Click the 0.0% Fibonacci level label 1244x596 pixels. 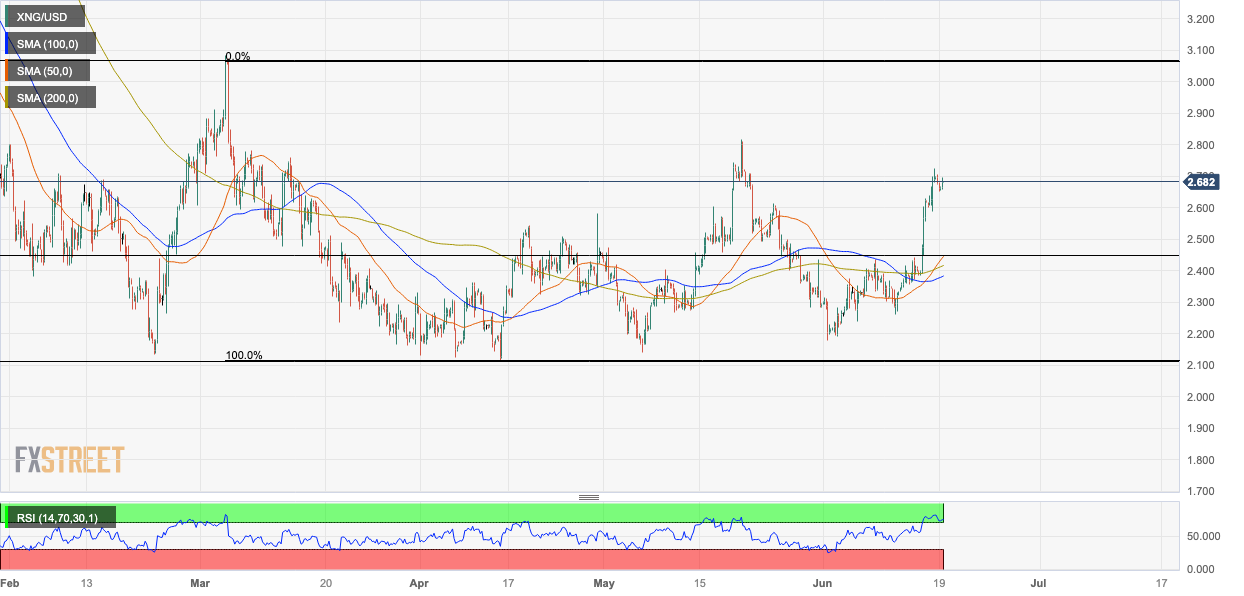[237, 57]
